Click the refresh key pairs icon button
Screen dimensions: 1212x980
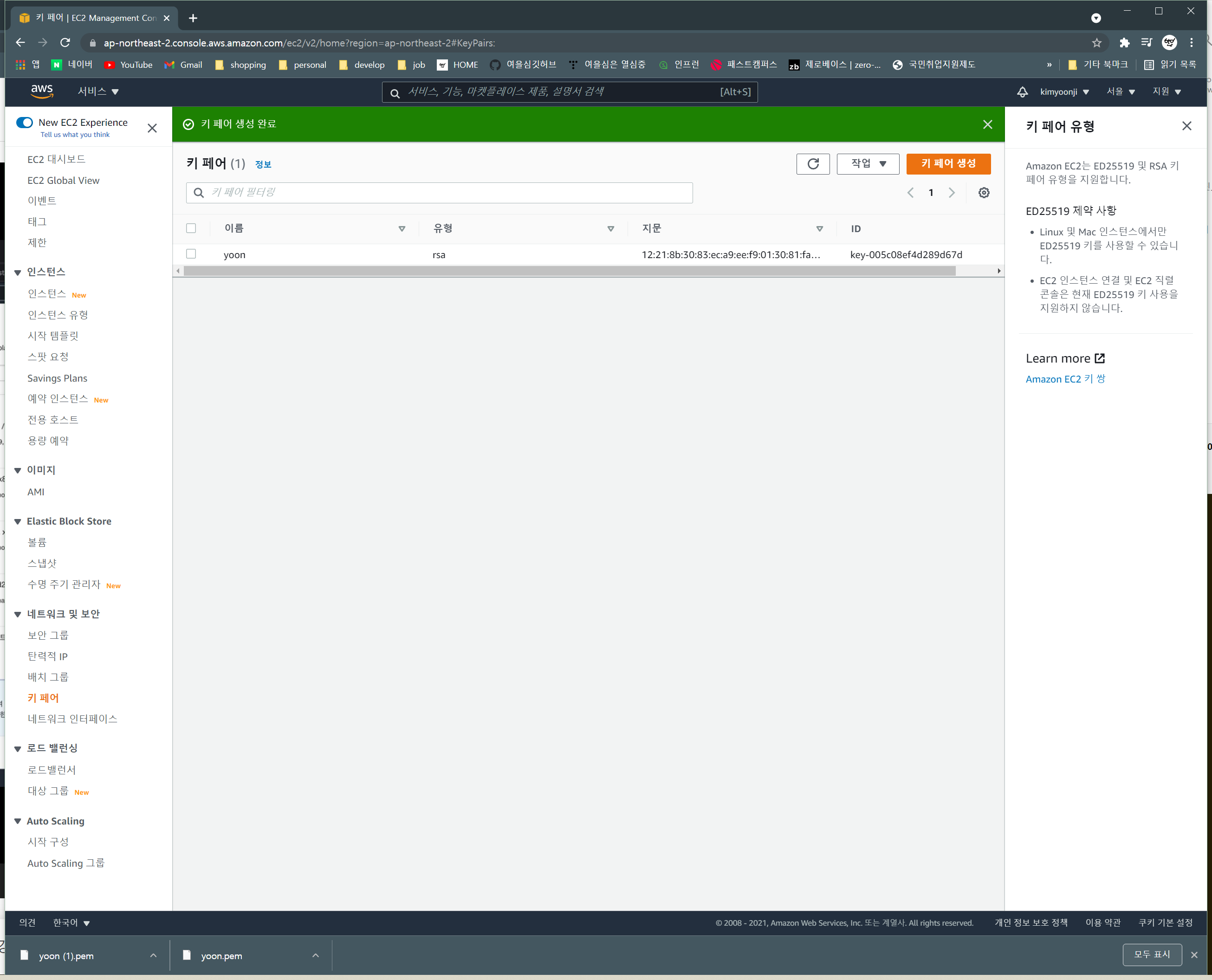click(812, 164)
